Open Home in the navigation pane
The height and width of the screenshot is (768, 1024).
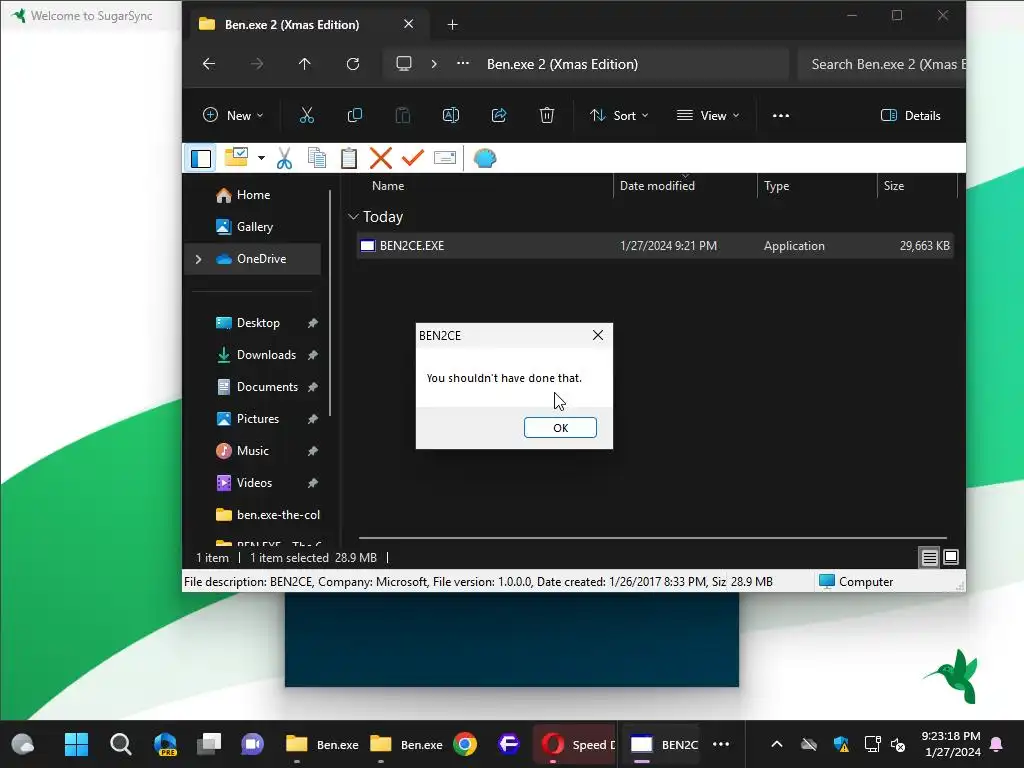[253, 195]
